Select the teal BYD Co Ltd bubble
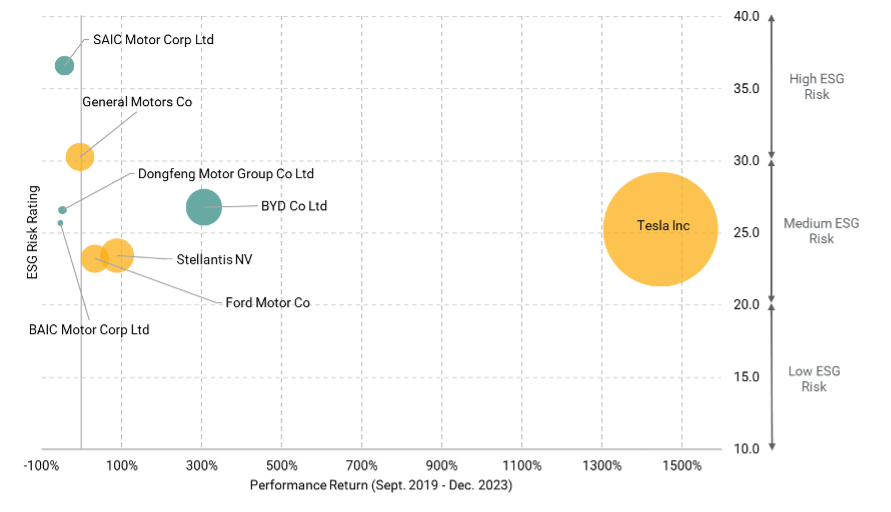 click(x=204, y=208)
